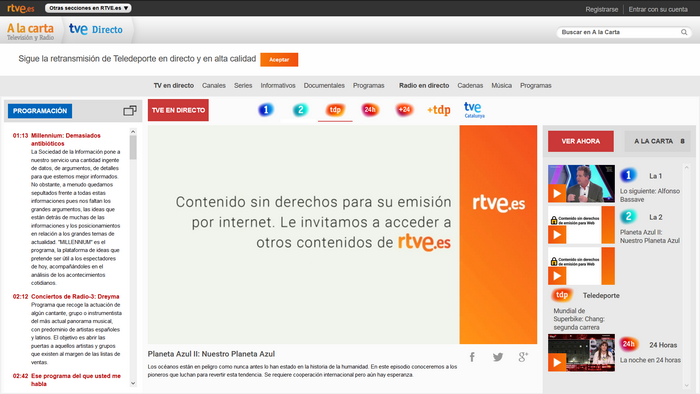Click 'Planeta Azul II' title below player
The image size is (700, 394).
click(211, 354)
